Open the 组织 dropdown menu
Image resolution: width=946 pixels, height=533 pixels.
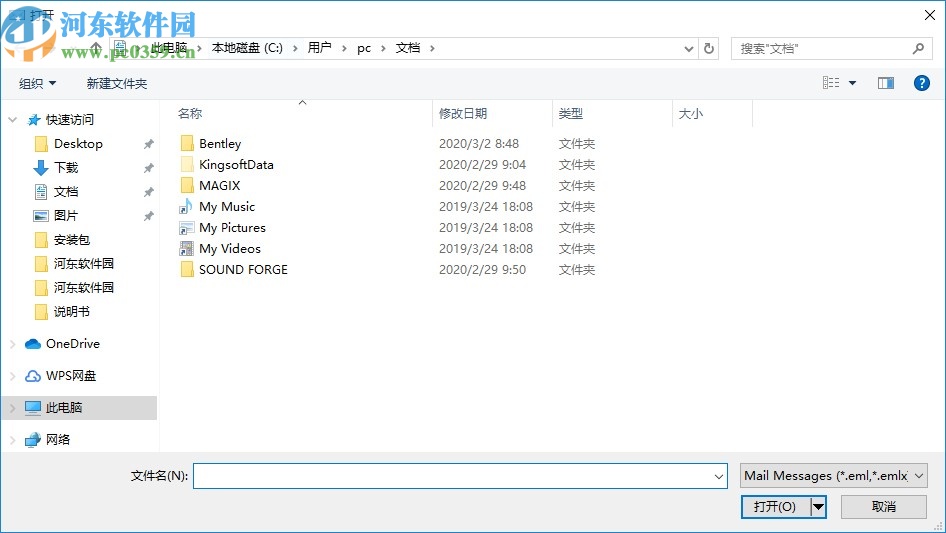click(37, 83)
